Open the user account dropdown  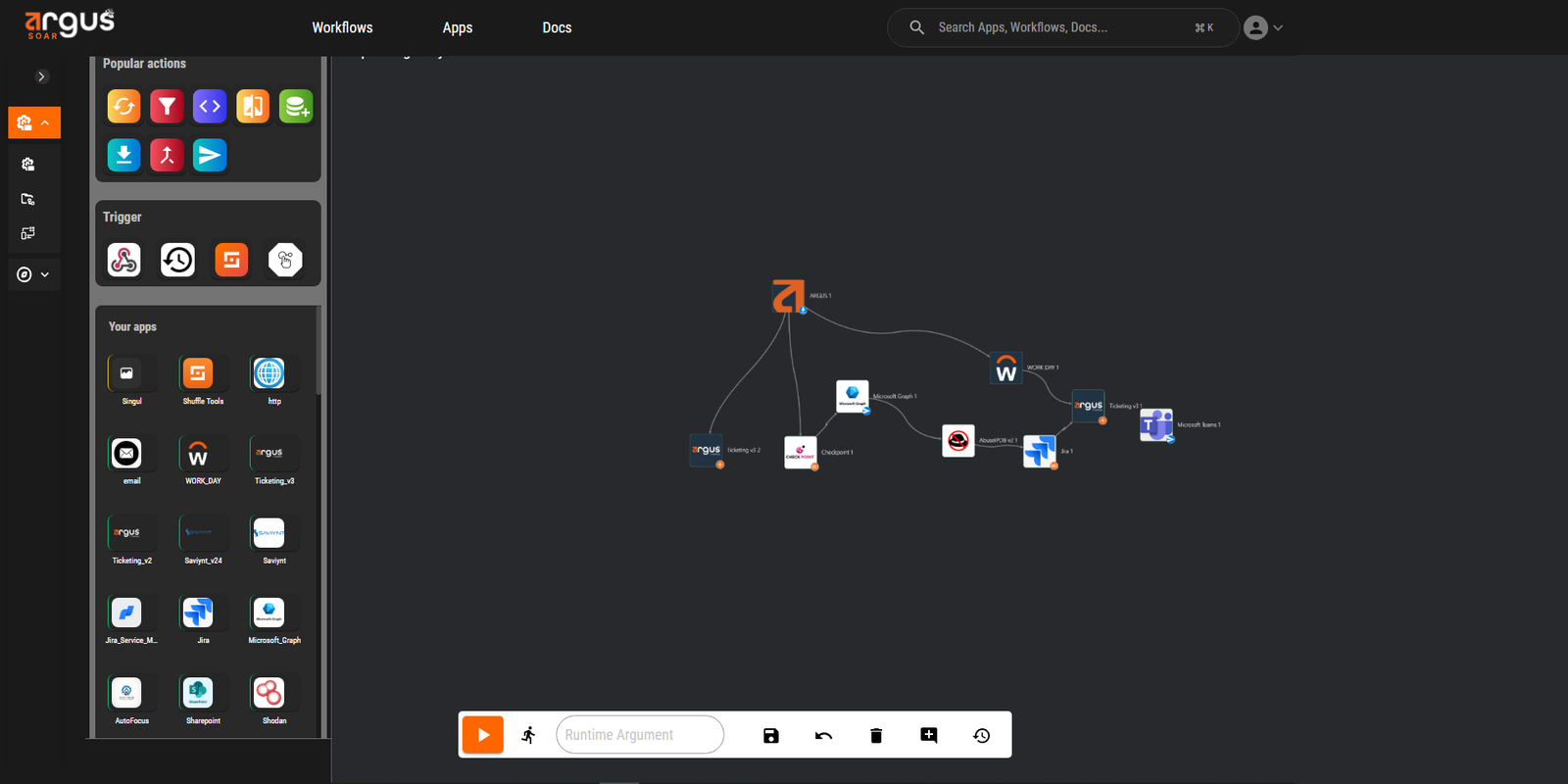[x=1262, y=27]
